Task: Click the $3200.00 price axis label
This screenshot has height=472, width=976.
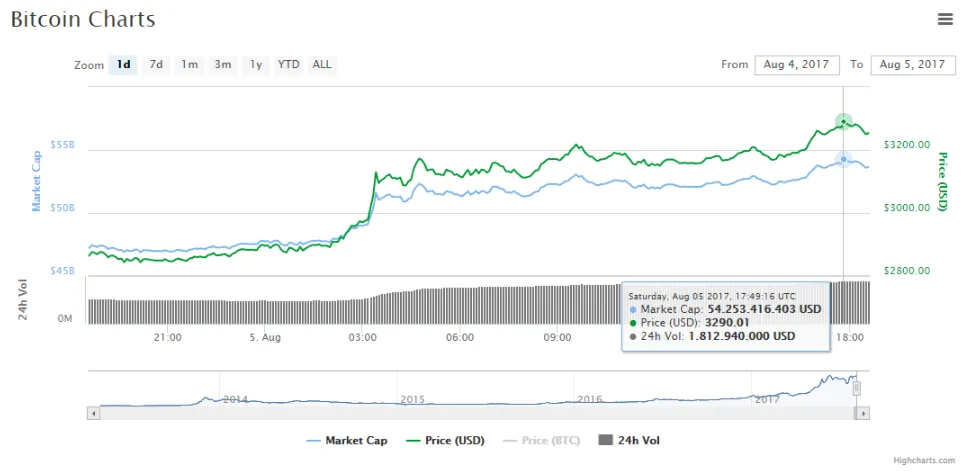Action: [x=907, y=144]
